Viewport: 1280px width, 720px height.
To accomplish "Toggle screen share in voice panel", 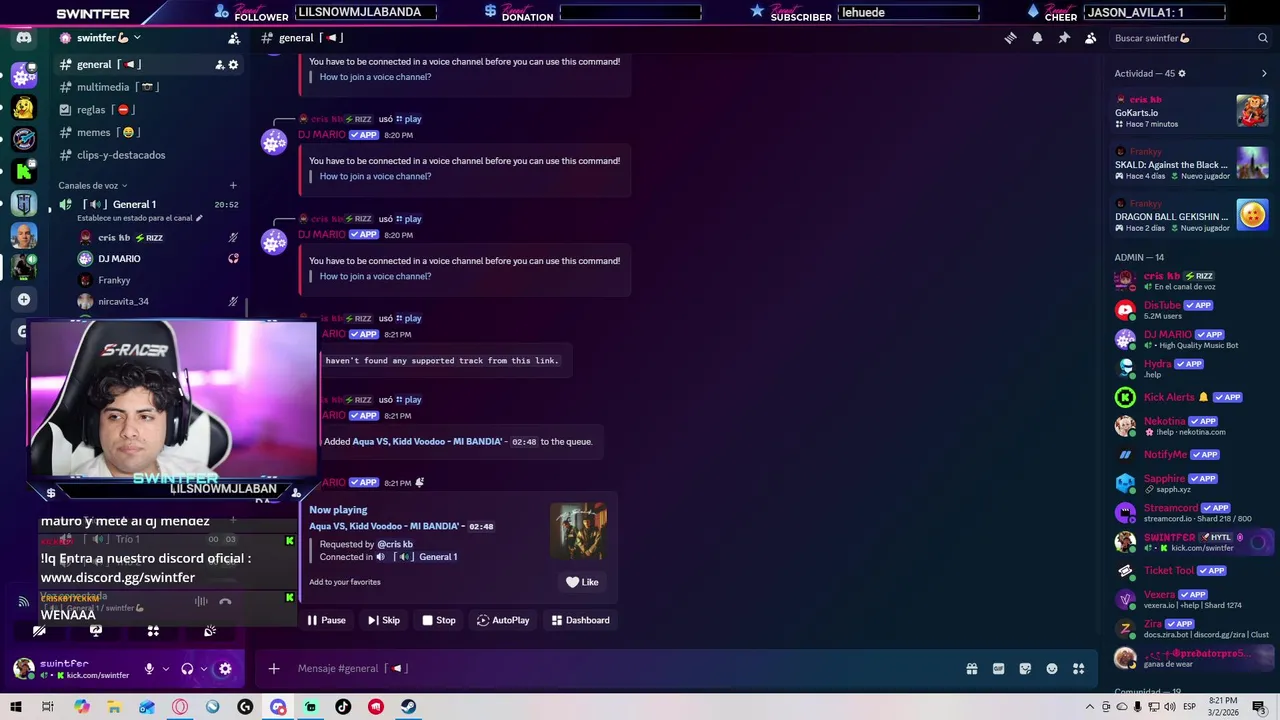I will pos(96,631).
